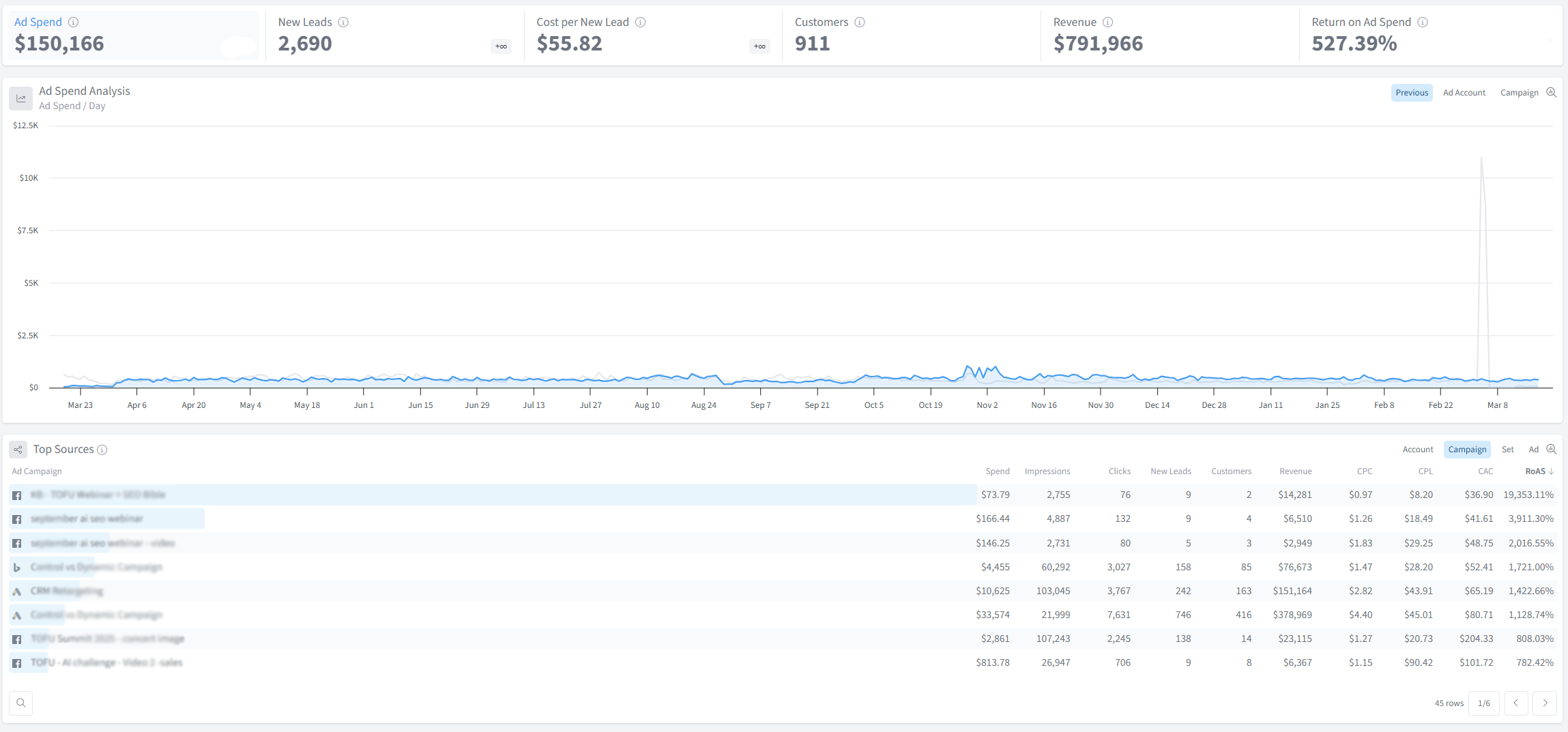Sort the table by the Spend column header
Image resolution: width=1568 pixels, height=732 pixels.
click(997, 471)
